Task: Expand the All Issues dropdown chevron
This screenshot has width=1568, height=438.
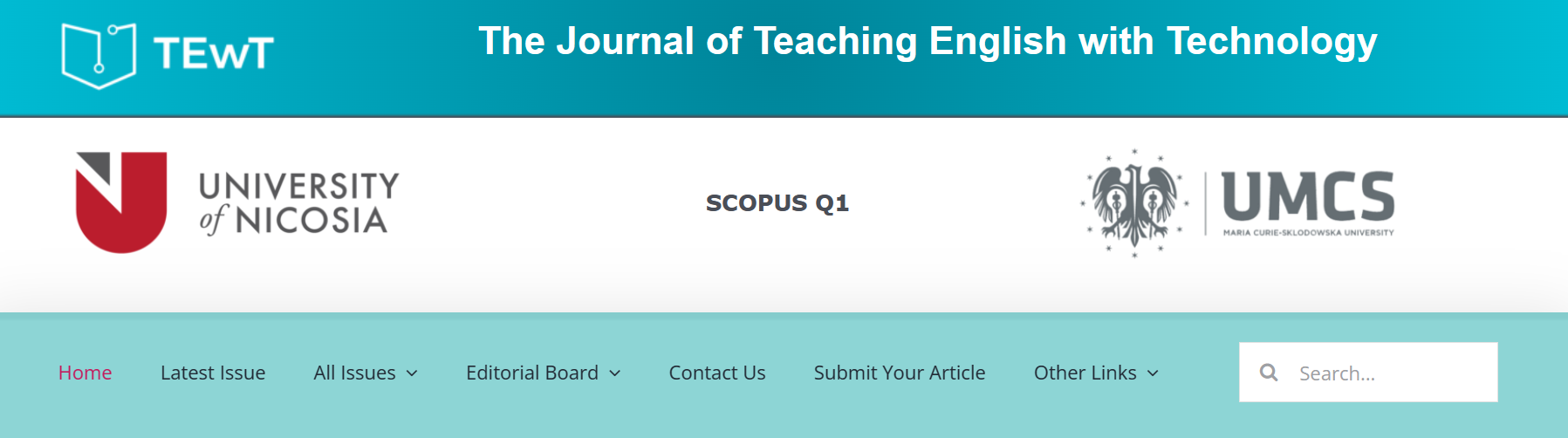Action: tap(412, 373)
